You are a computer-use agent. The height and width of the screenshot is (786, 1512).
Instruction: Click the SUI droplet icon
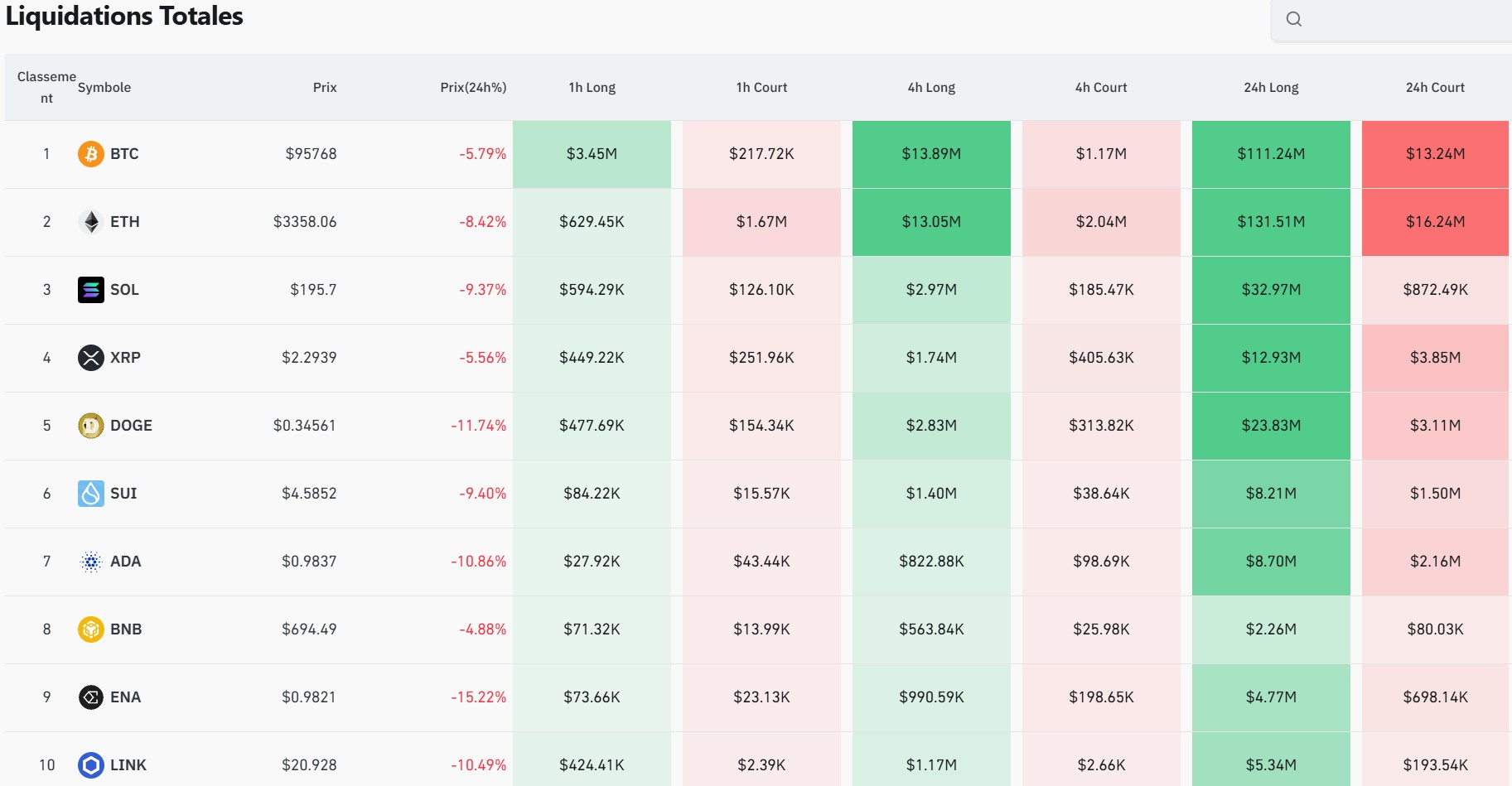90,494
